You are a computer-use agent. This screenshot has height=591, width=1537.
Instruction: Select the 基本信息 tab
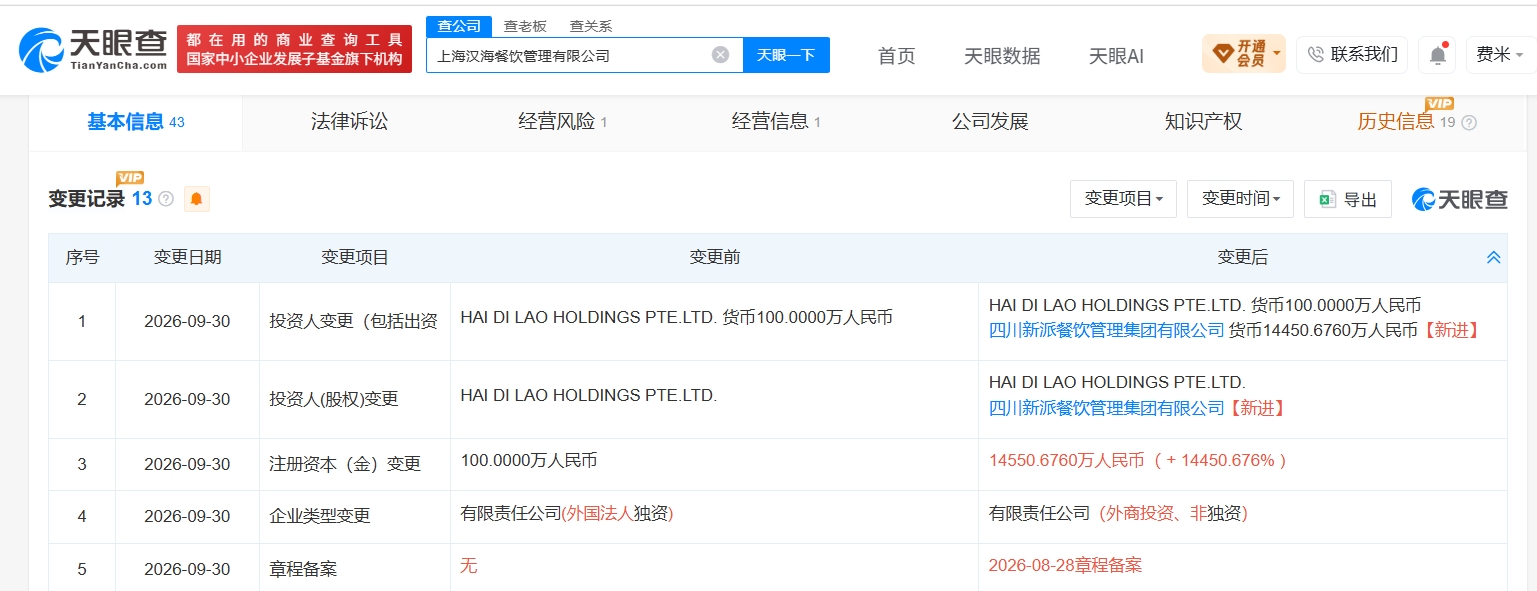136,122
